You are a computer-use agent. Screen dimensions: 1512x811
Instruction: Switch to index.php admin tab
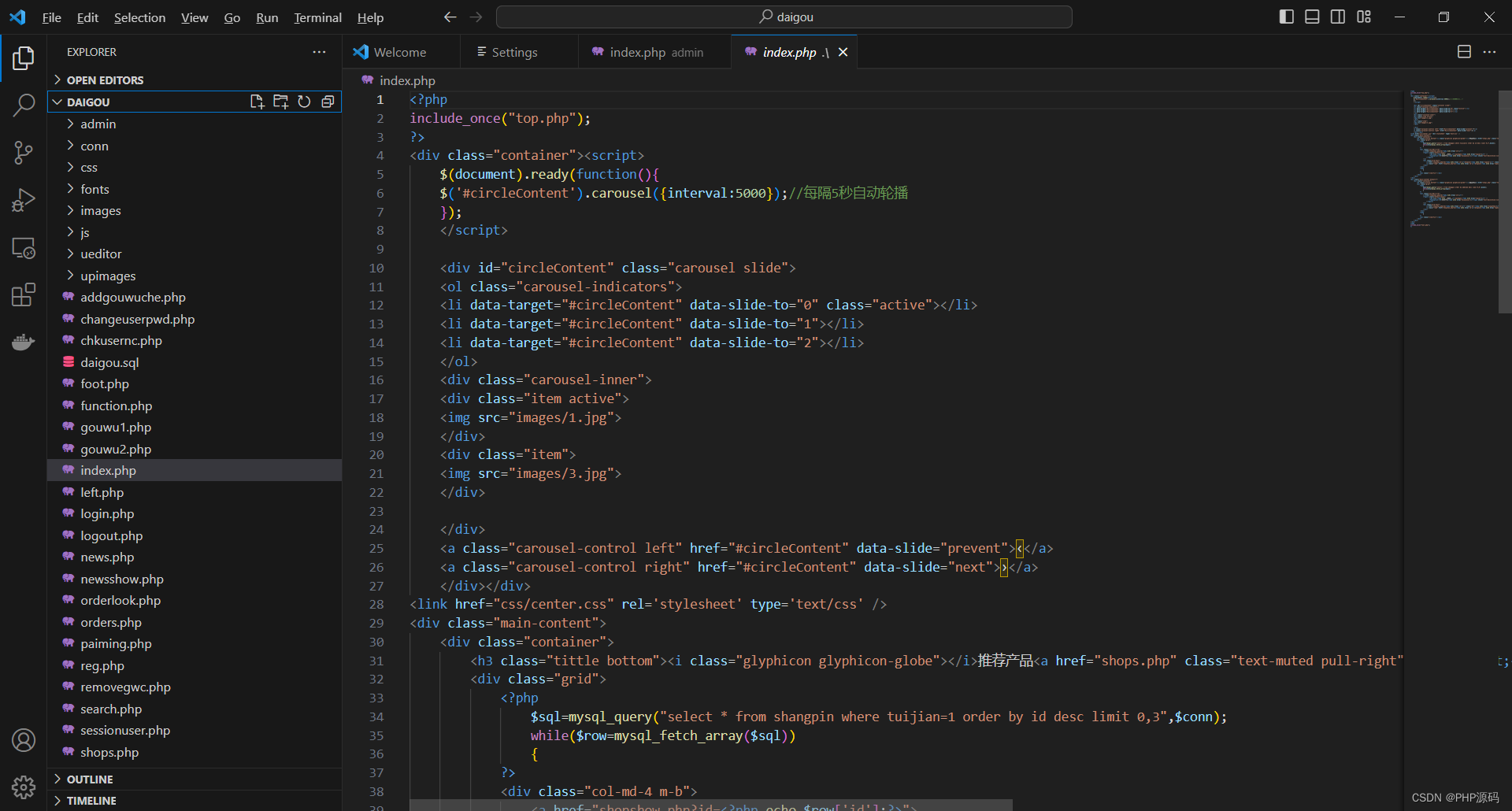tap(655, 52)
